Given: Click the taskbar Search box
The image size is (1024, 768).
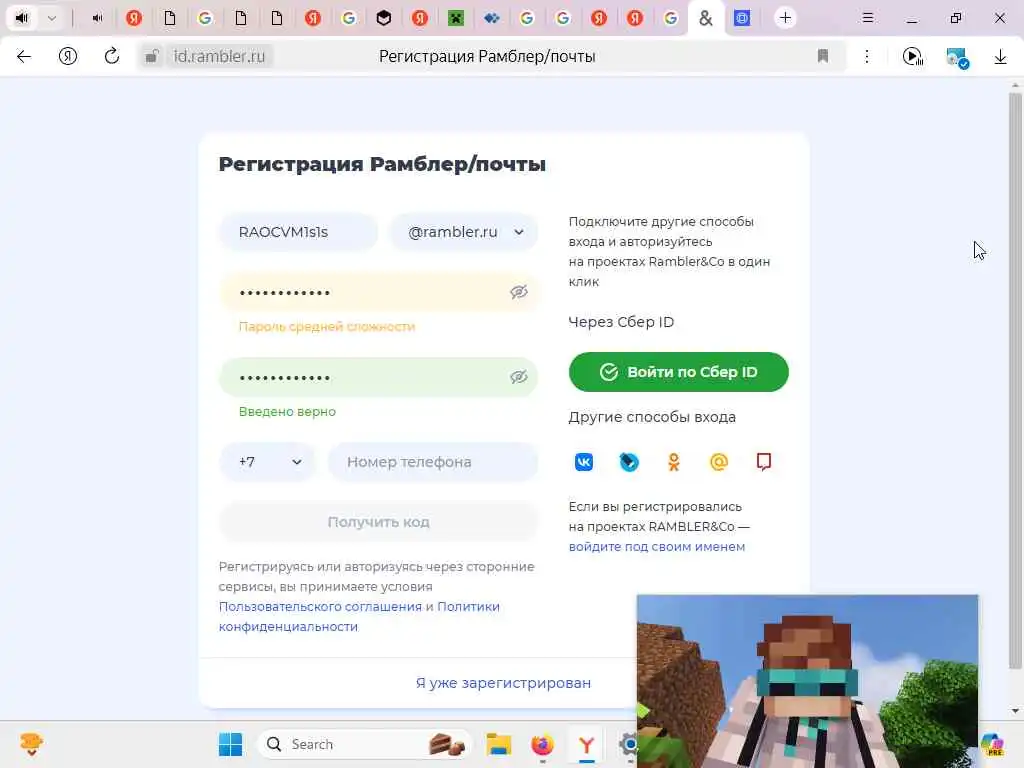Looking at the screenshot, I should [x=364, y=744].
